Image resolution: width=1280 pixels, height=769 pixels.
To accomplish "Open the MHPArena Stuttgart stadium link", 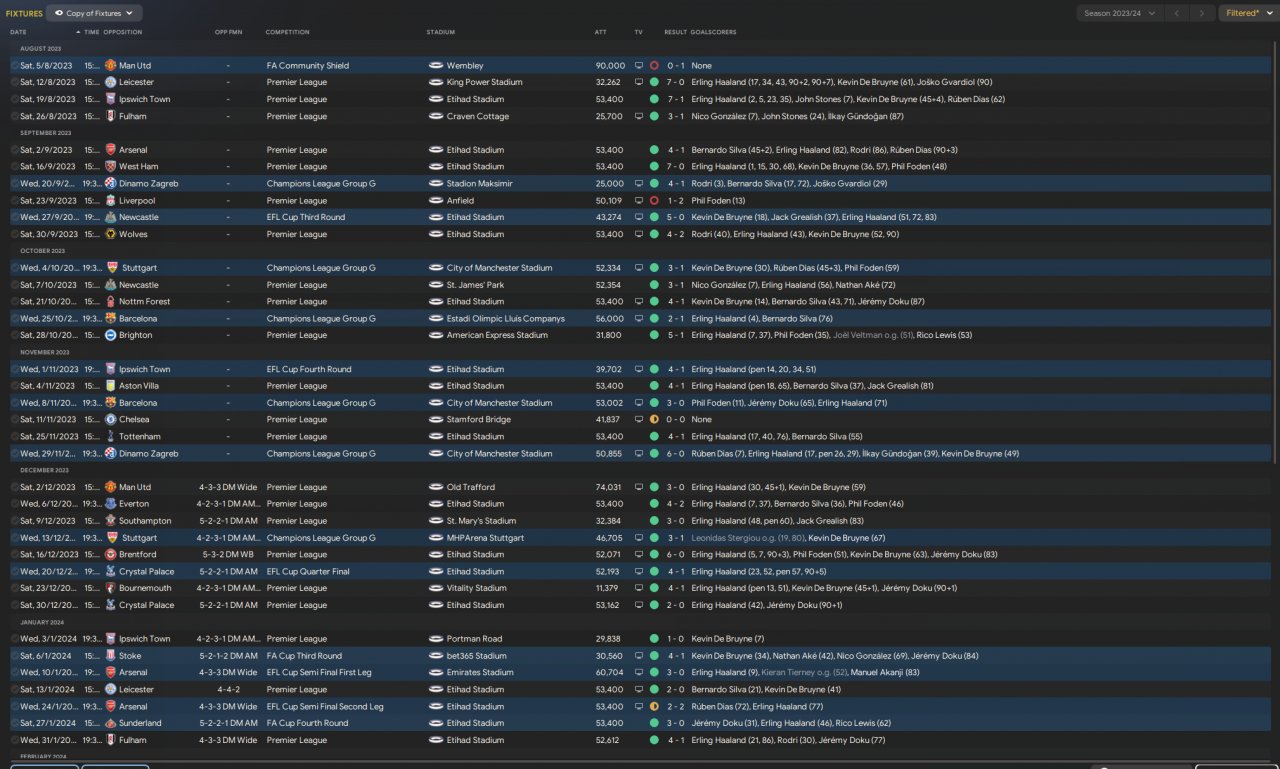I will tap(486, 538).
